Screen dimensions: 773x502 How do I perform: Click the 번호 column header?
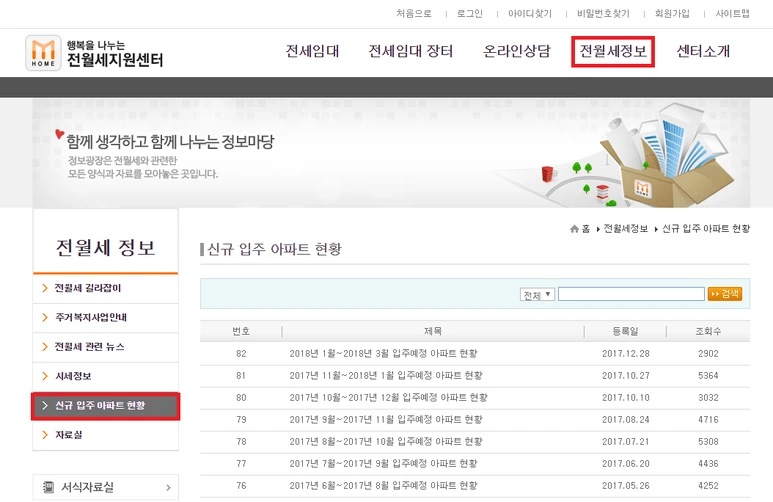click(241, 331)
